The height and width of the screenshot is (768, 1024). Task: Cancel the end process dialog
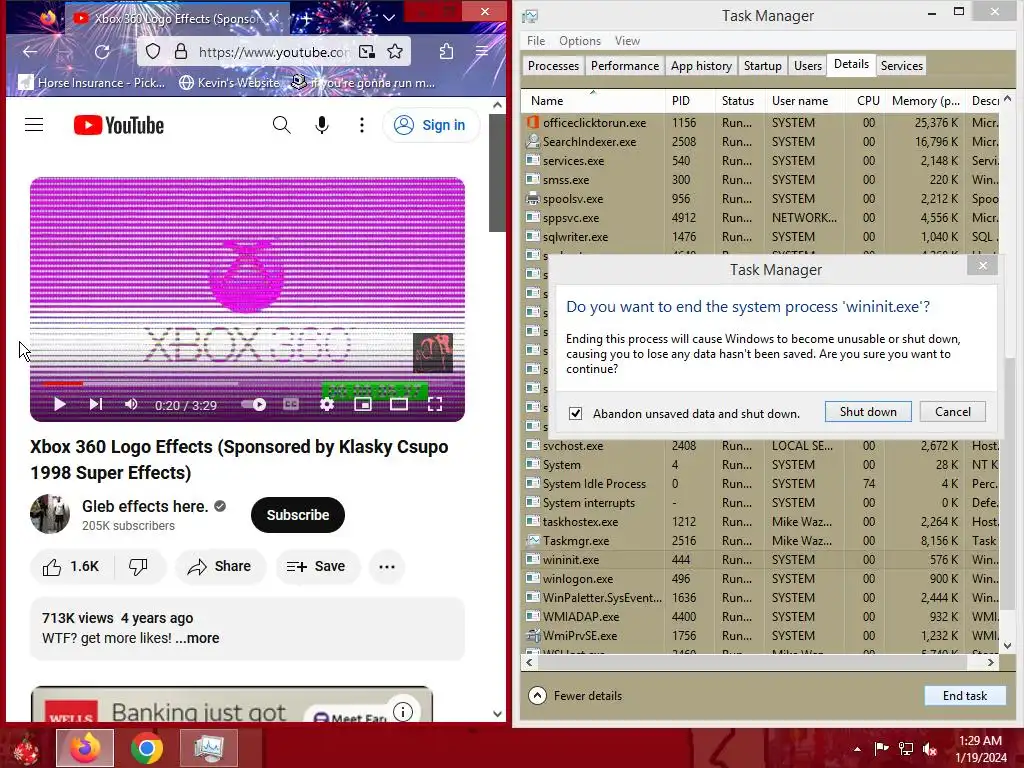point(952,411)
